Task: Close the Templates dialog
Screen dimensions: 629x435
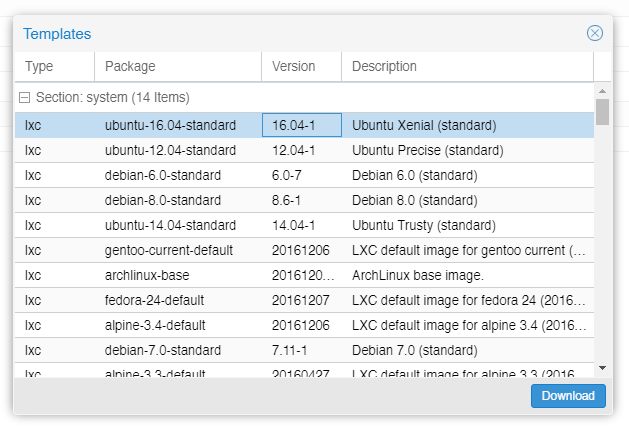Action: pos(595,33)
